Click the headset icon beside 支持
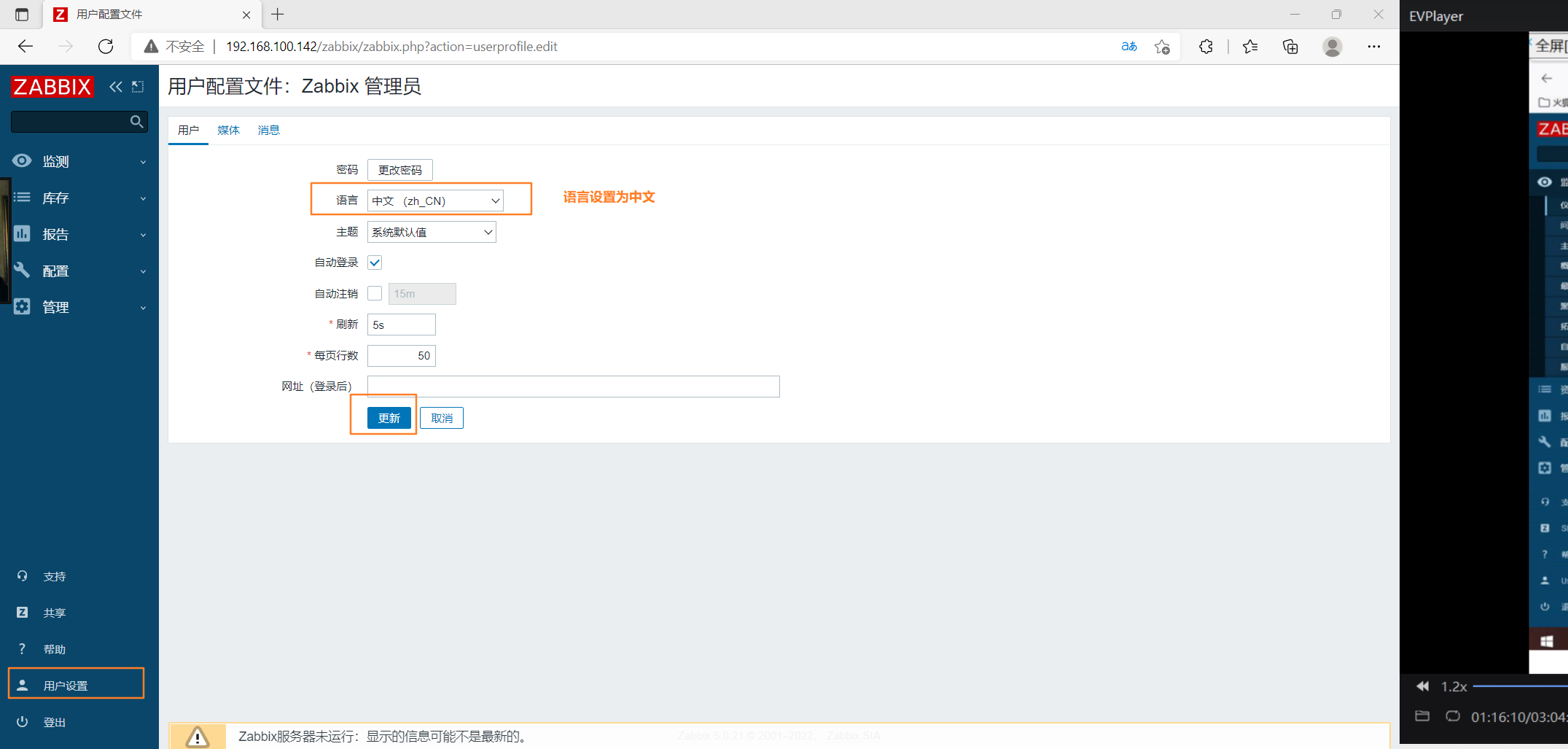 [x=22, y=576]
